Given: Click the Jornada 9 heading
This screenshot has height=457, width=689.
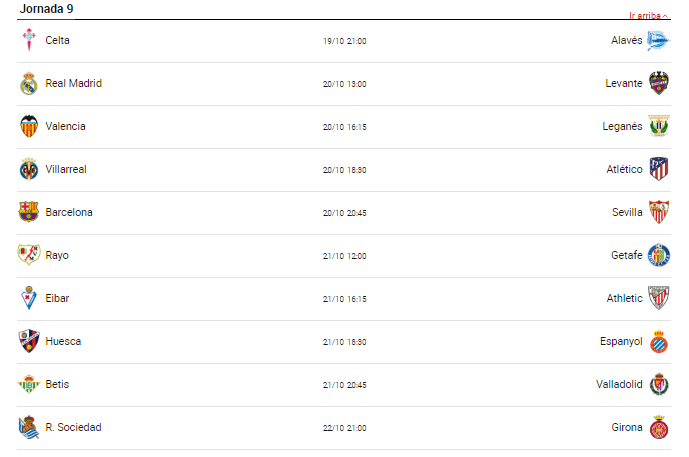Looking at the screenshot, I should tap(47, 9).
